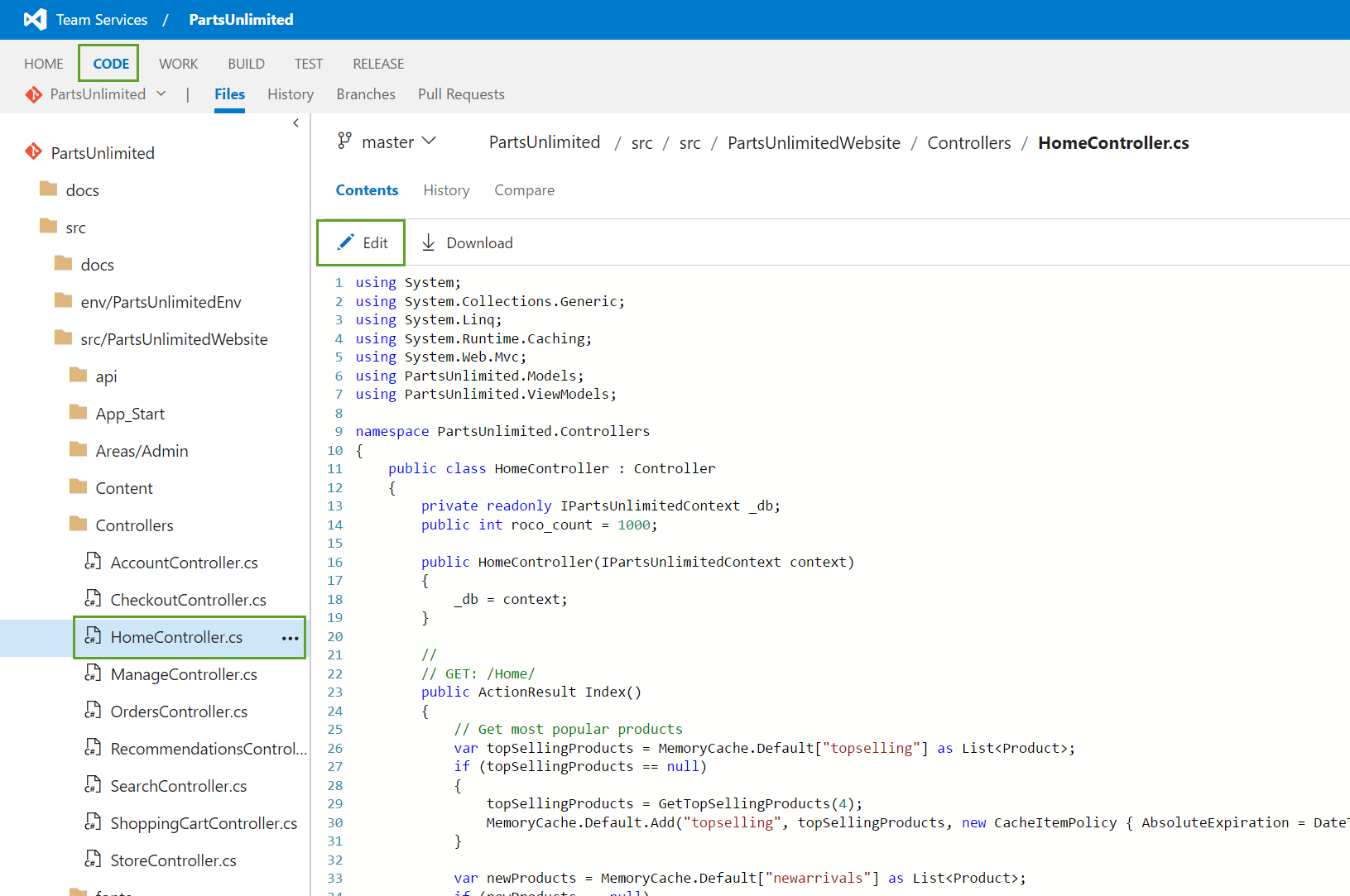Click the Areas/Admin folder icon
Viewport: 1350px width, 896px height.
click(79, 449)
